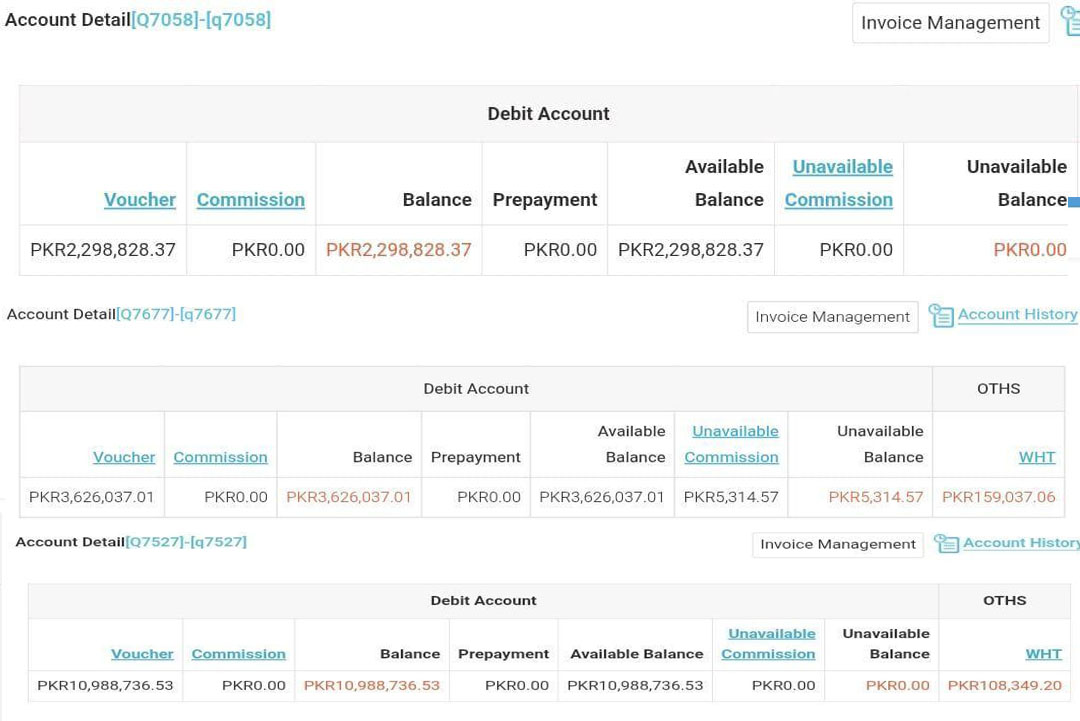
Task: Click the Voucher column link in the Q7058 table
Action: tap(140, 200)
